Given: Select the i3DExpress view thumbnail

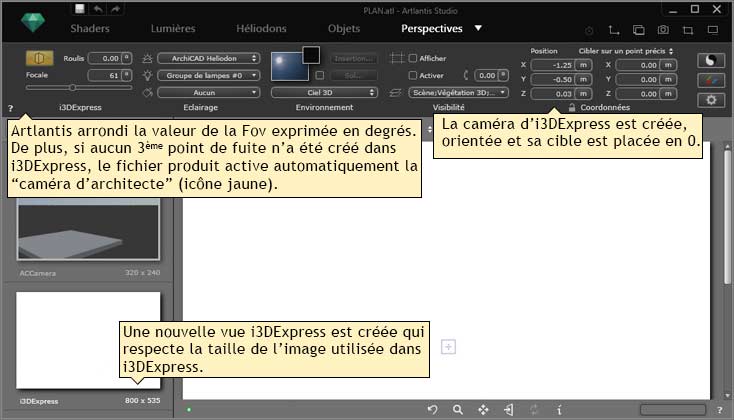Looking at the screenshot, I should (x=88, y=340).
